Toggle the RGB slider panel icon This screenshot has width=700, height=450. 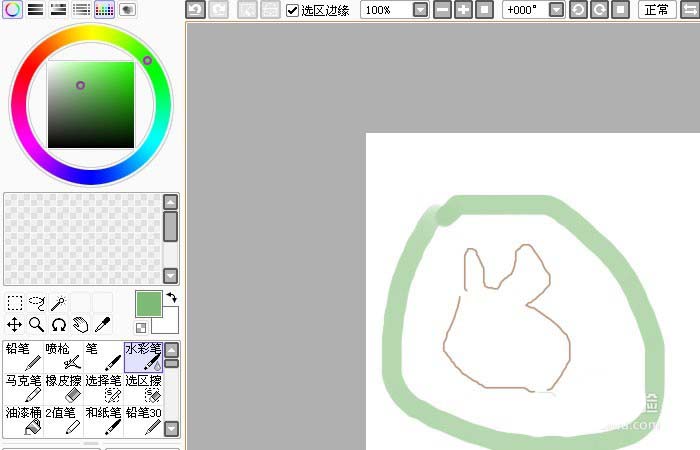[36, 9]
